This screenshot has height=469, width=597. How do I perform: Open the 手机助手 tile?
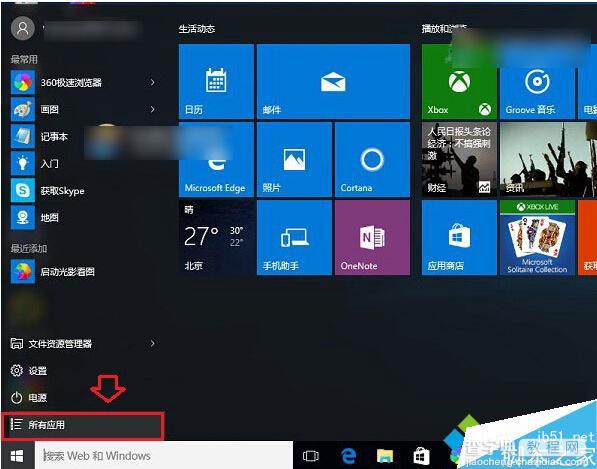coord(294,238)
